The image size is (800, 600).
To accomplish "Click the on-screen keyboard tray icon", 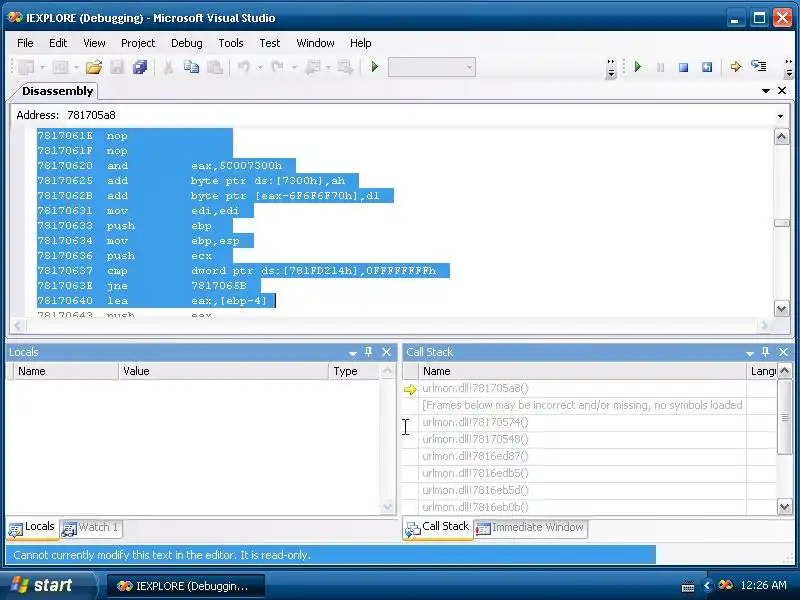I will pyautogui.click(x=688, y=586).
